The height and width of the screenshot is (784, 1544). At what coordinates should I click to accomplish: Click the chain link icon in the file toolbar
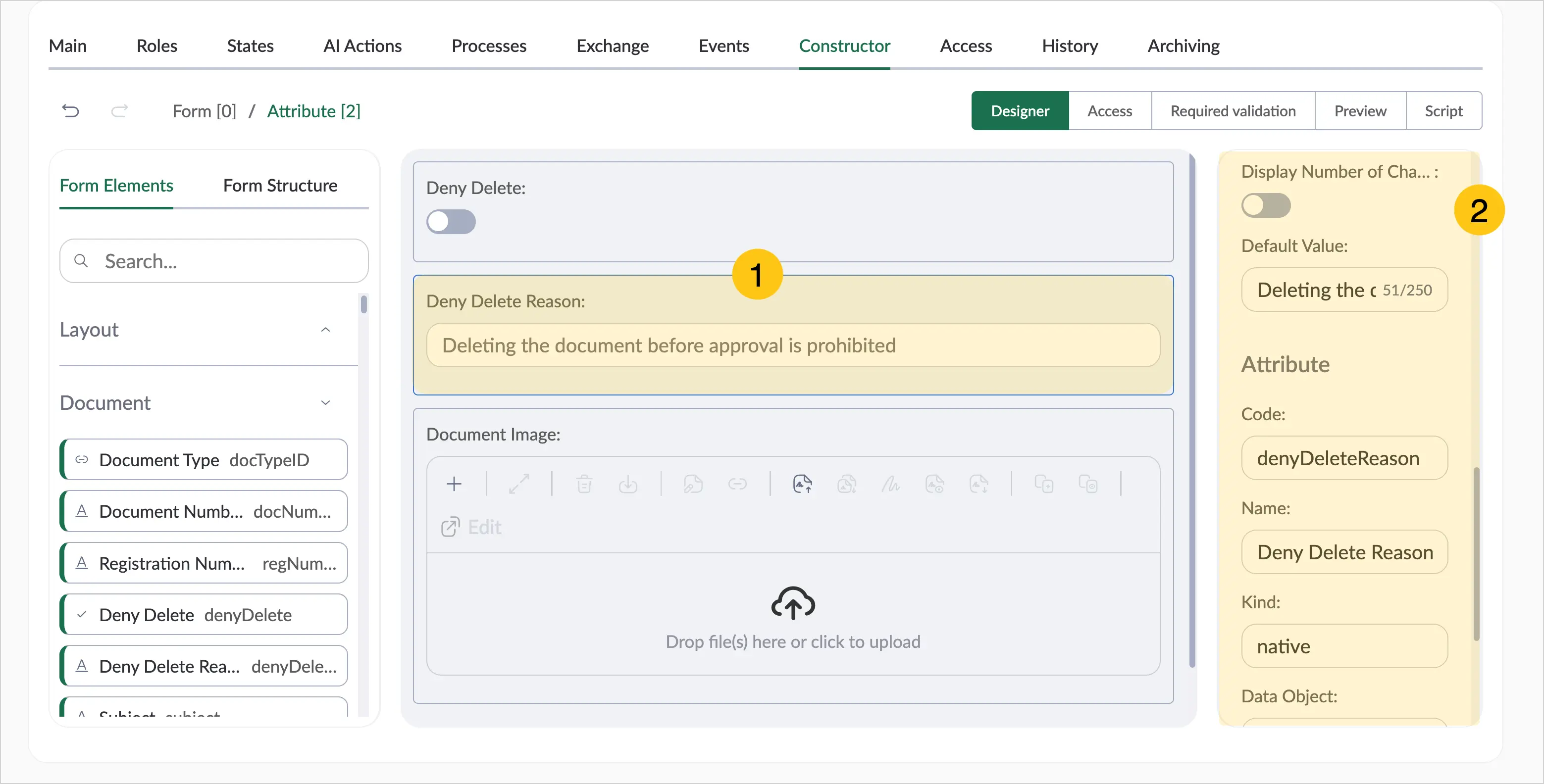pos(737,484)
